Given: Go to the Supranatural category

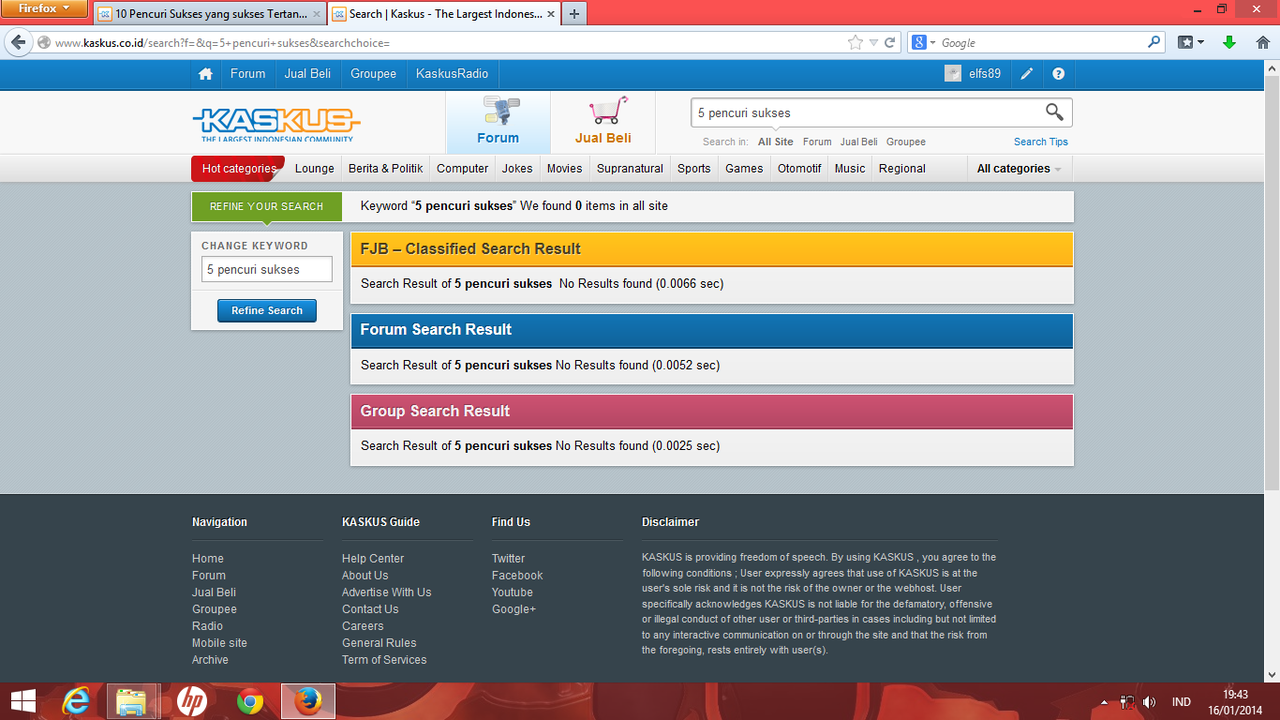Looking at the screenshot, I should tap(630, 169).
